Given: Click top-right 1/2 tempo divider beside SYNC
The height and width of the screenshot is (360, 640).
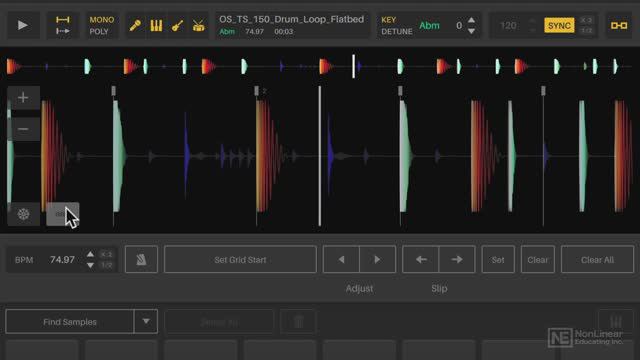Looking at the screenshot, I should click(587, 31).
